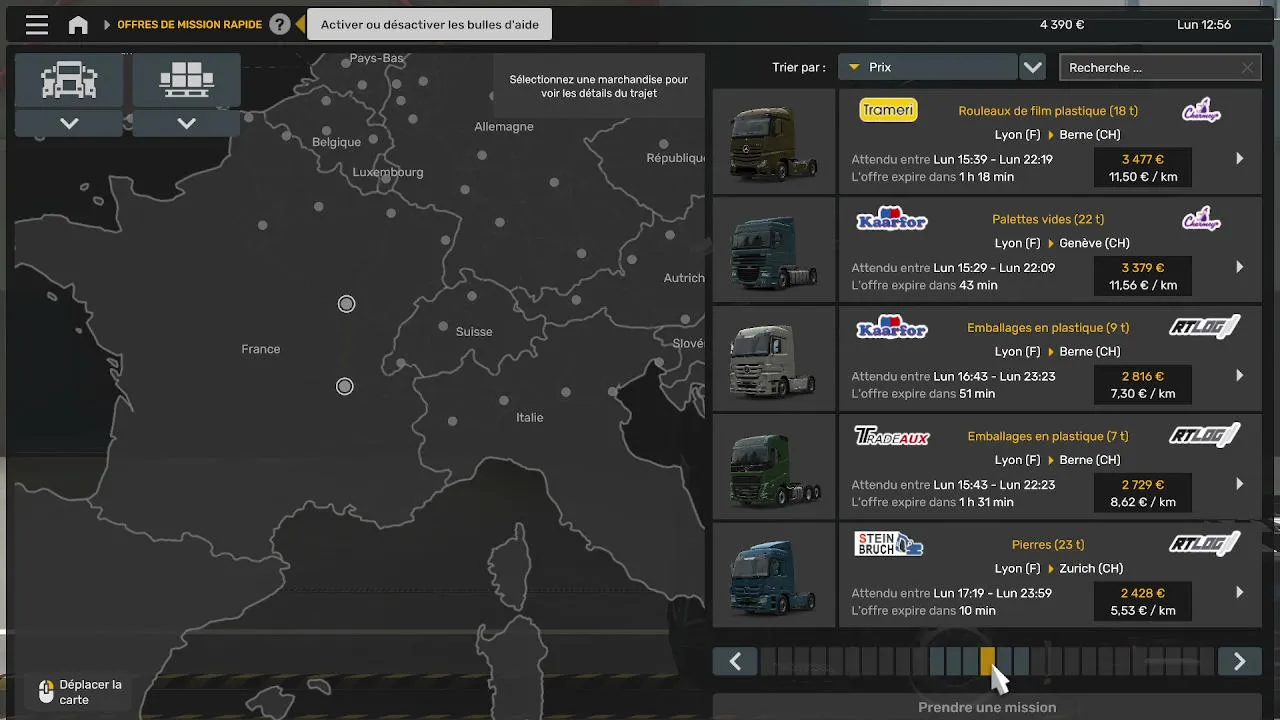Screen dimensions: 1280x720
Task: Click the destination company logo in the Palettes vides offer
Action: pos(1201,219)
